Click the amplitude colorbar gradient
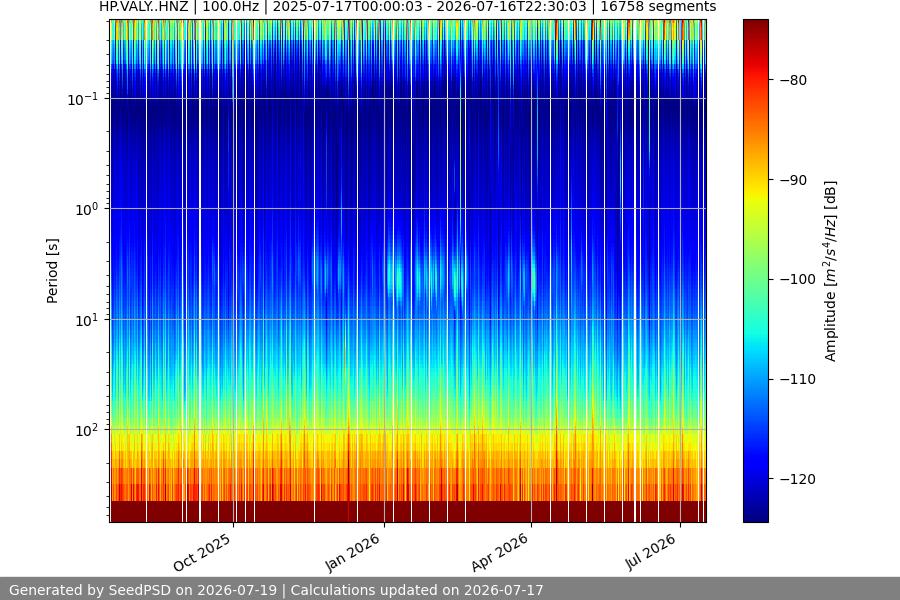 pyautogui.click(x=755, y=271)
